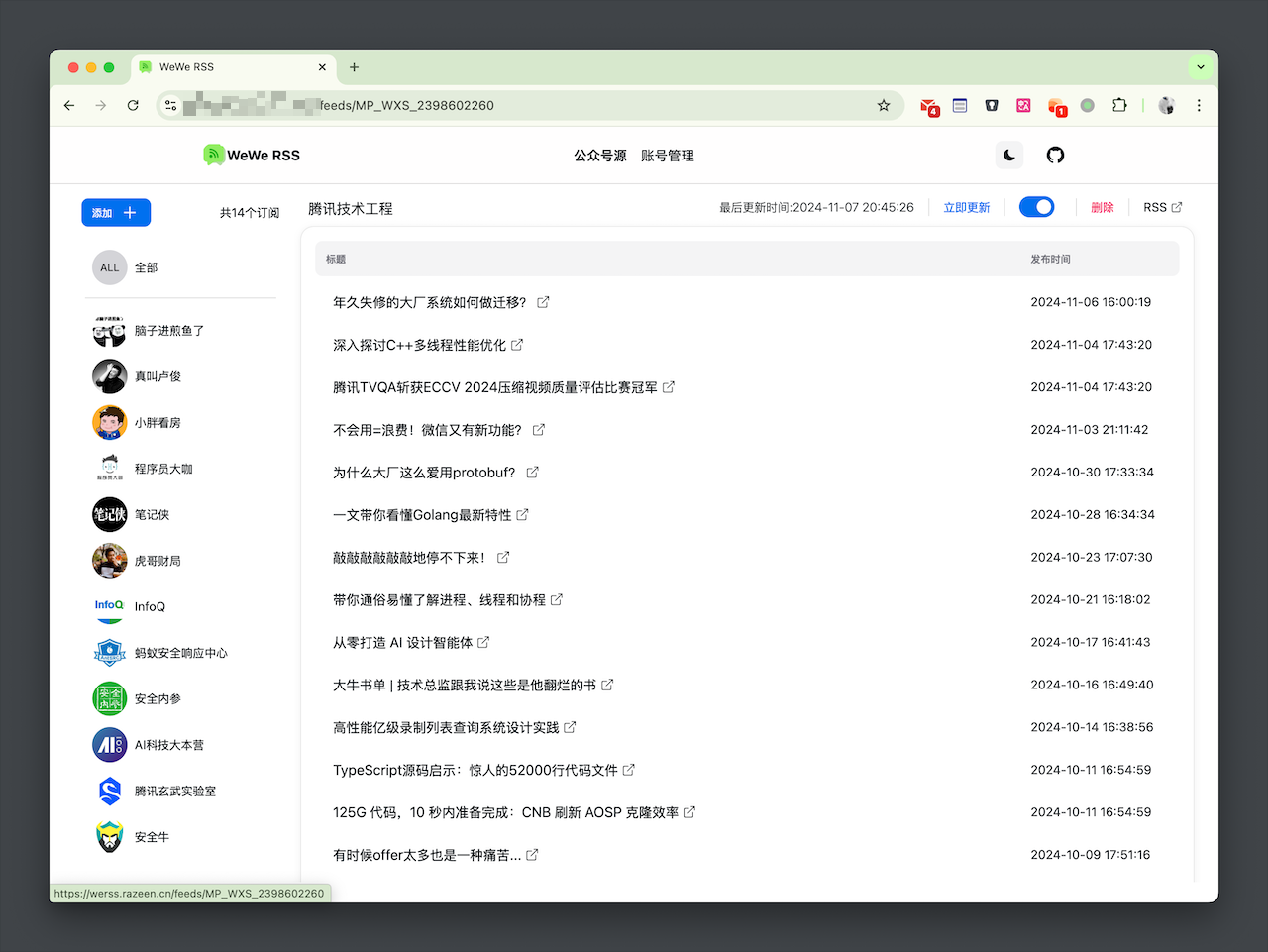Viewport: 1268px width, 952px height.
Task: Click the 添加 button
Action: pyautogui.click(x=116, y=213)
